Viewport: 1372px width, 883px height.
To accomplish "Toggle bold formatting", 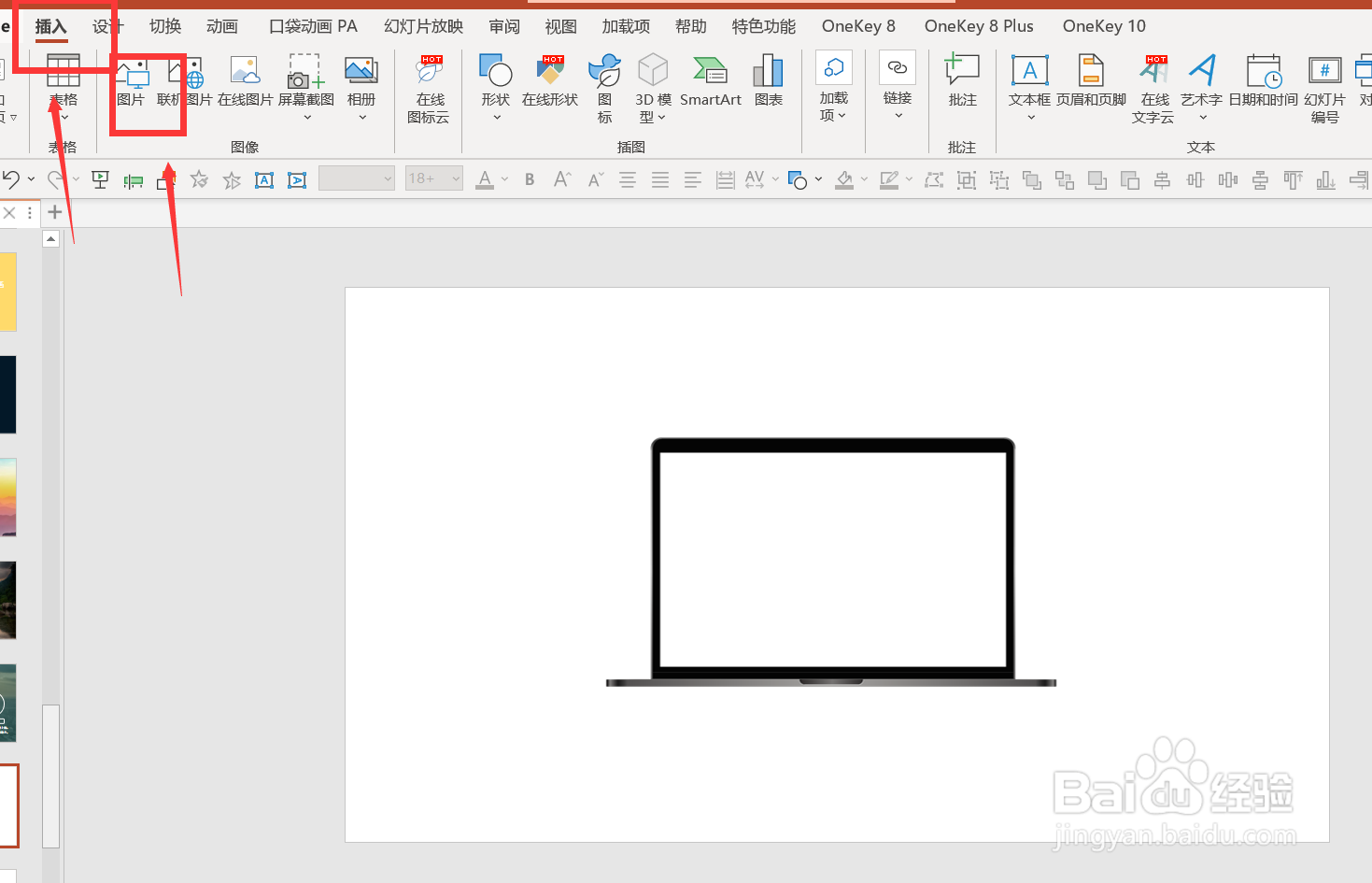I will point(530,179).
